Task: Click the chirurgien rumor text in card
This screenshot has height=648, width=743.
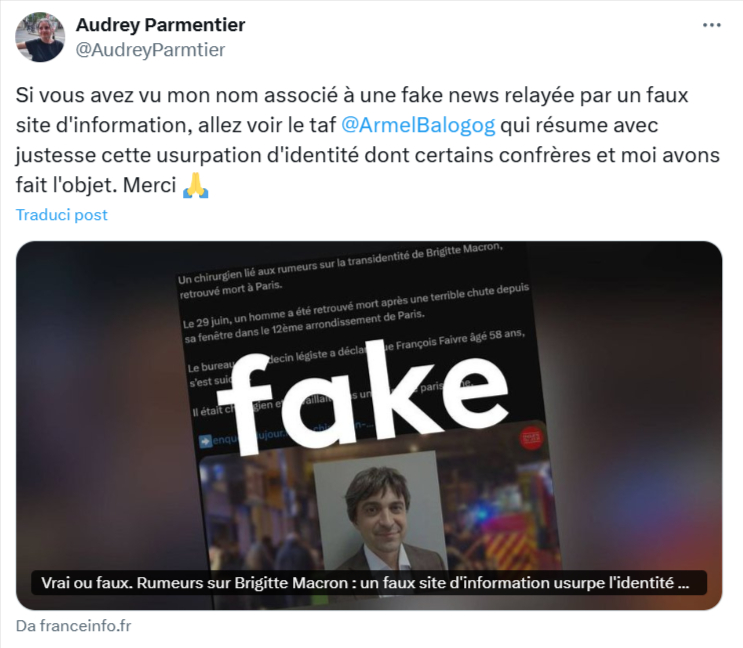Action: pos(340,269)
